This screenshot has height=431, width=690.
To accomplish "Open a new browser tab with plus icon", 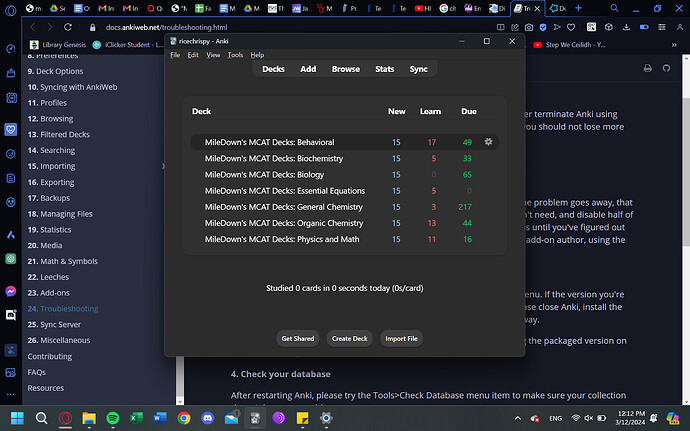I will coord(578,8).
